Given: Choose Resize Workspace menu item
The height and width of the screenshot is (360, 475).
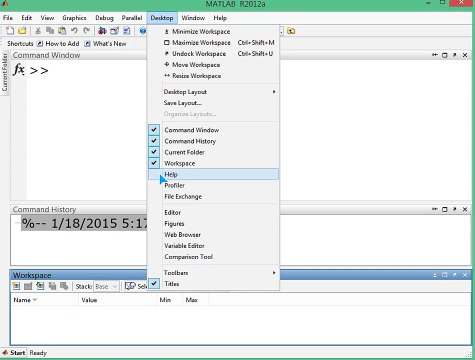Looking at the screenshot, I should coord(213,76).
